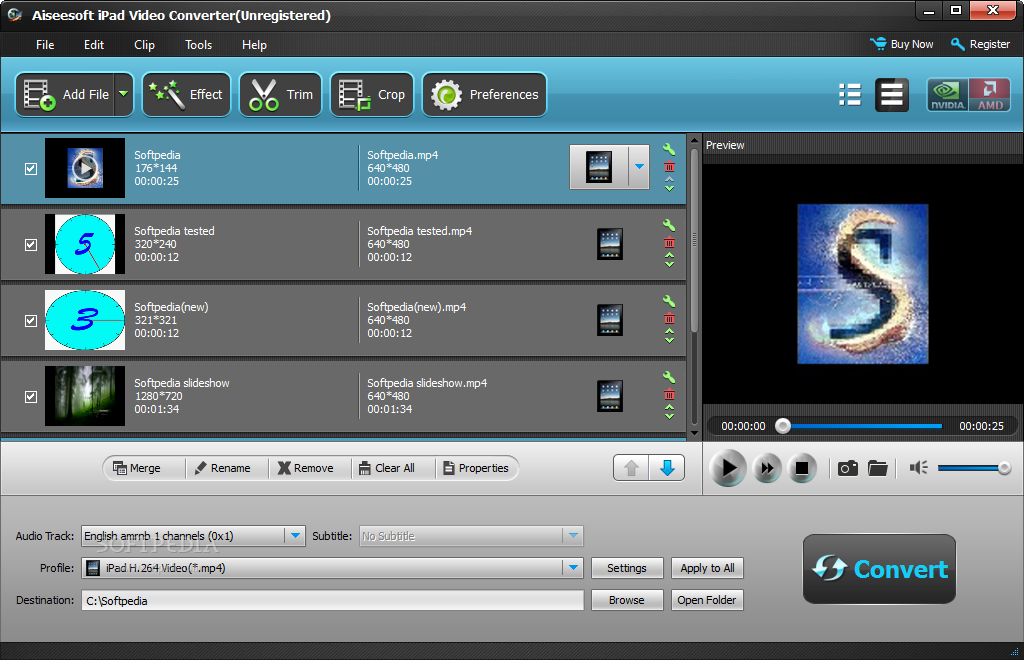Adjust the preview volume slider

click(x=974, y=468)
